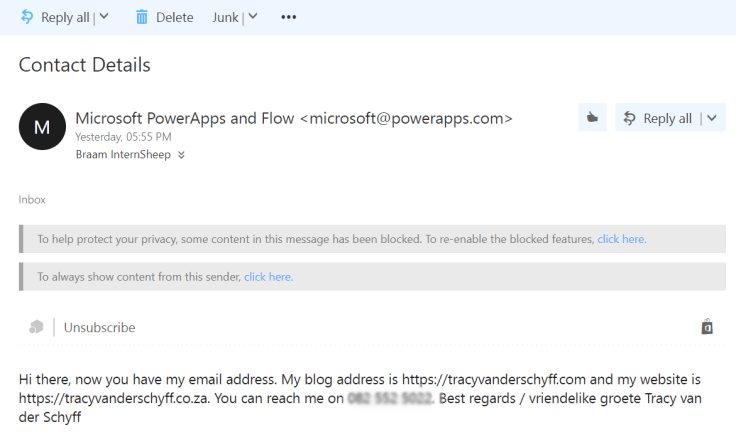This screenshot has width=736, height=432.
Task: Click the Braam InternSheep recipient name
Action: (x=123, y=155)
